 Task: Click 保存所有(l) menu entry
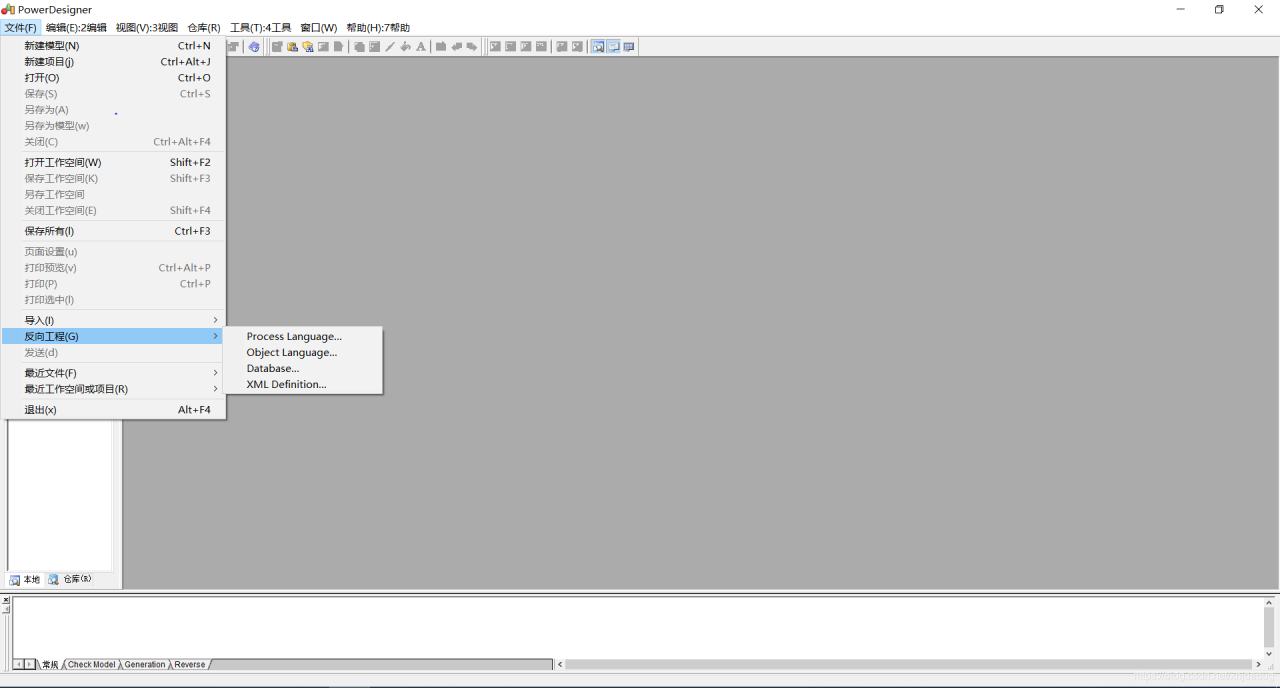[113, 231]
